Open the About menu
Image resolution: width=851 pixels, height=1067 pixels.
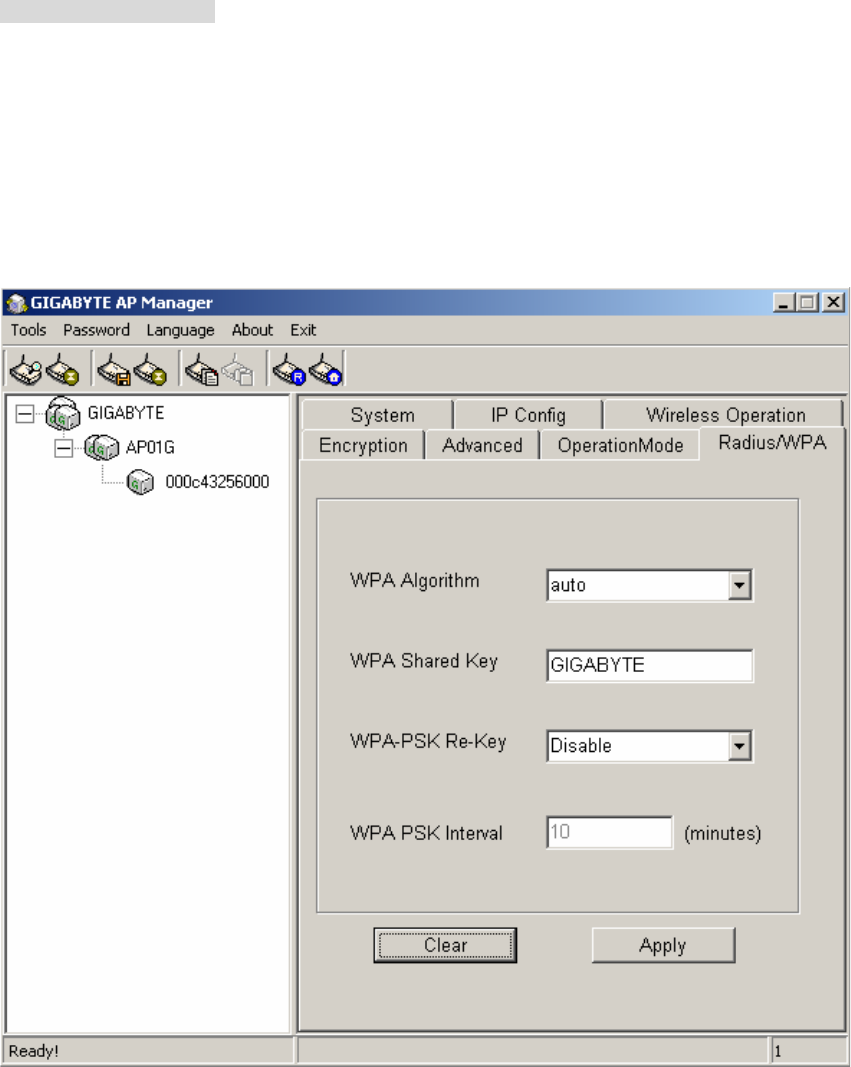252,330
